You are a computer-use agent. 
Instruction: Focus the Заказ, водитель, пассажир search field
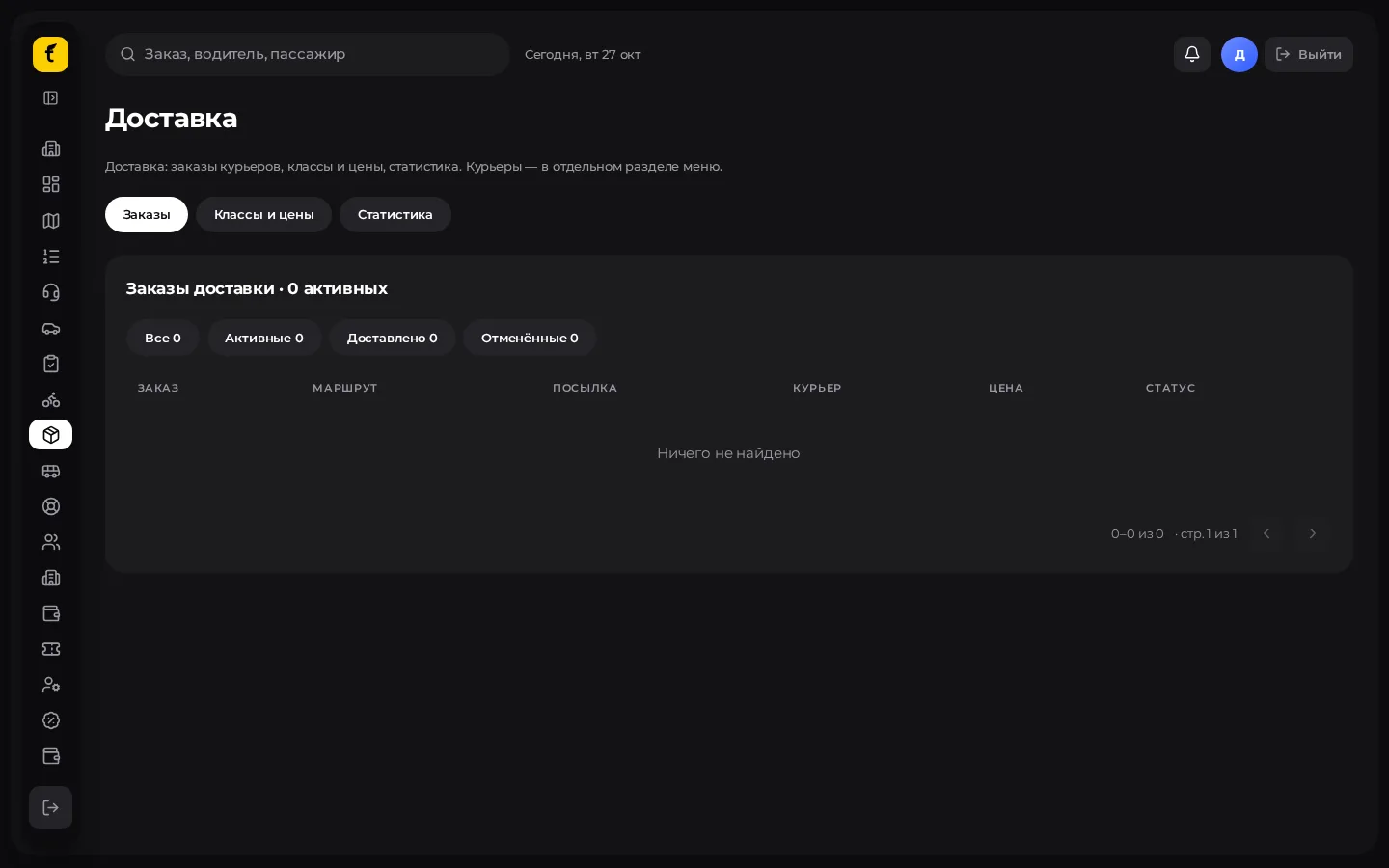coord(308,54)
